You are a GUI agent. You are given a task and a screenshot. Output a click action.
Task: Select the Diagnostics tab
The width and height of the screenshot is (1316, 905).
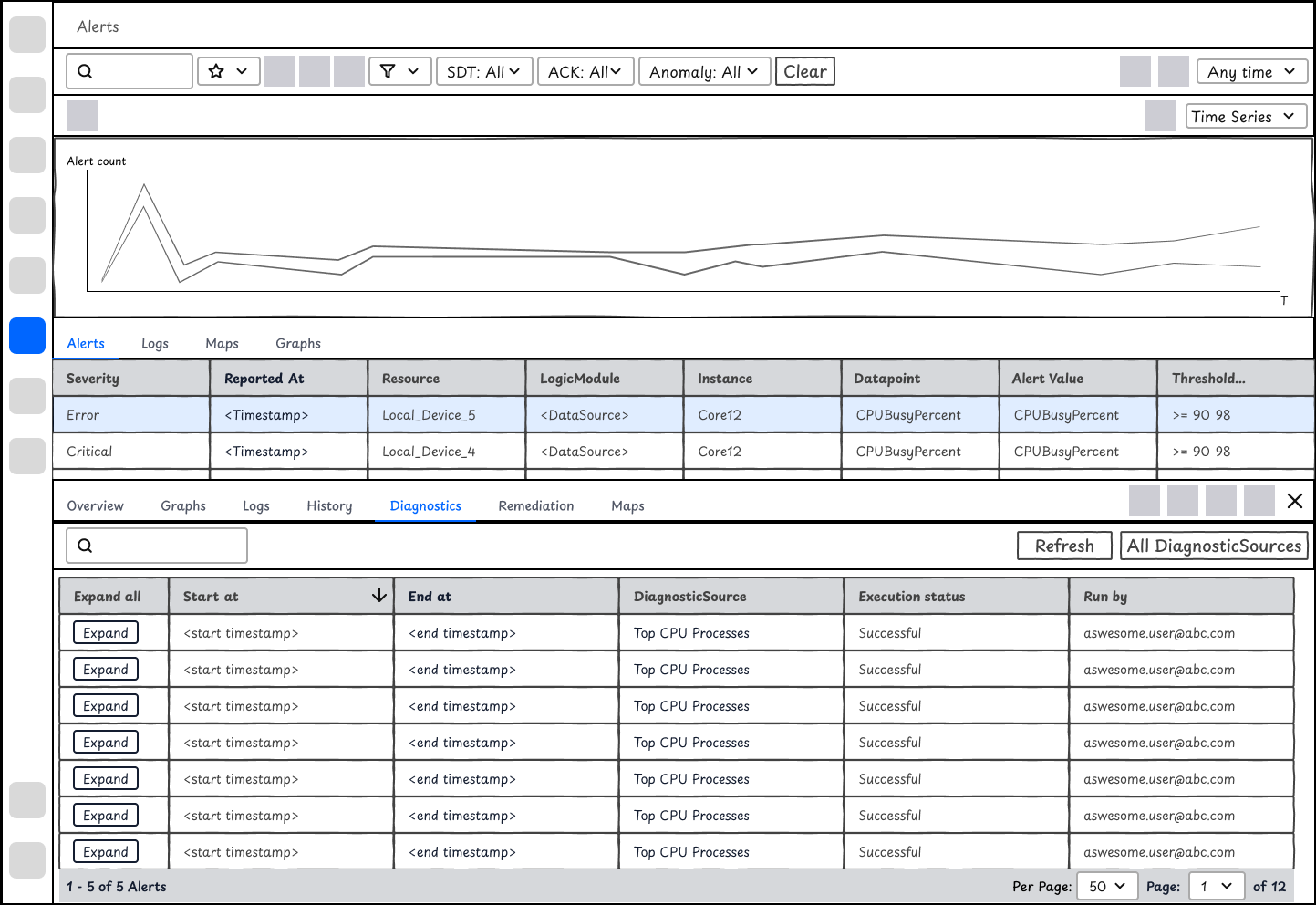pos(426,505)
